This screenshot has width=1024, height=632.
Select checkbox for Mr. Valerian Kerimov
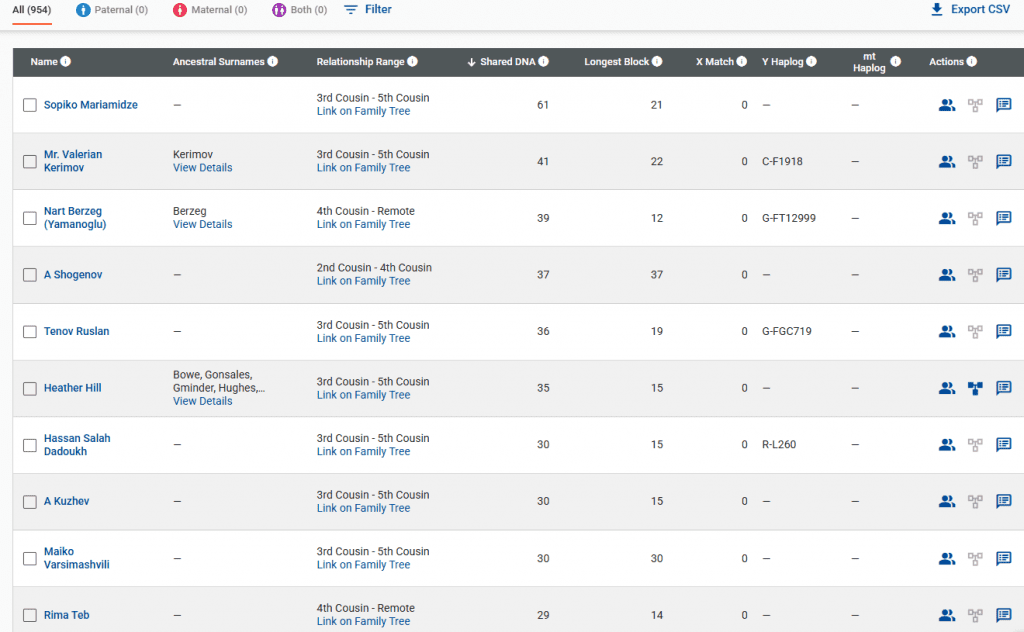30,161
